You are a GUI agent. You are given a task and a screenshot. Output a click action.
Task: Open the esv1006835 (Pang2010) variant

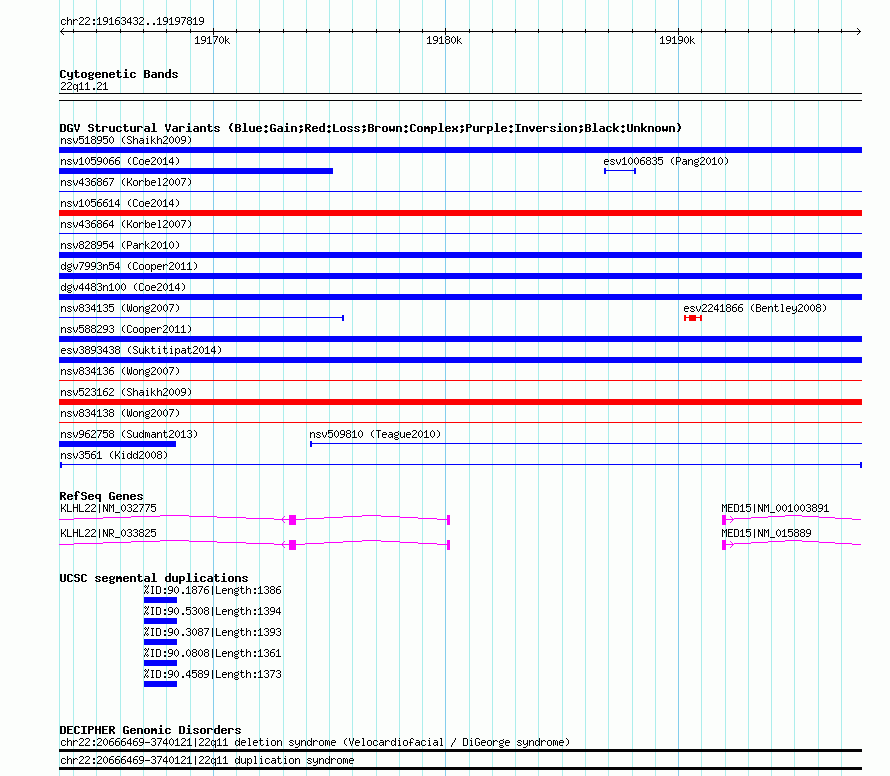666,161
